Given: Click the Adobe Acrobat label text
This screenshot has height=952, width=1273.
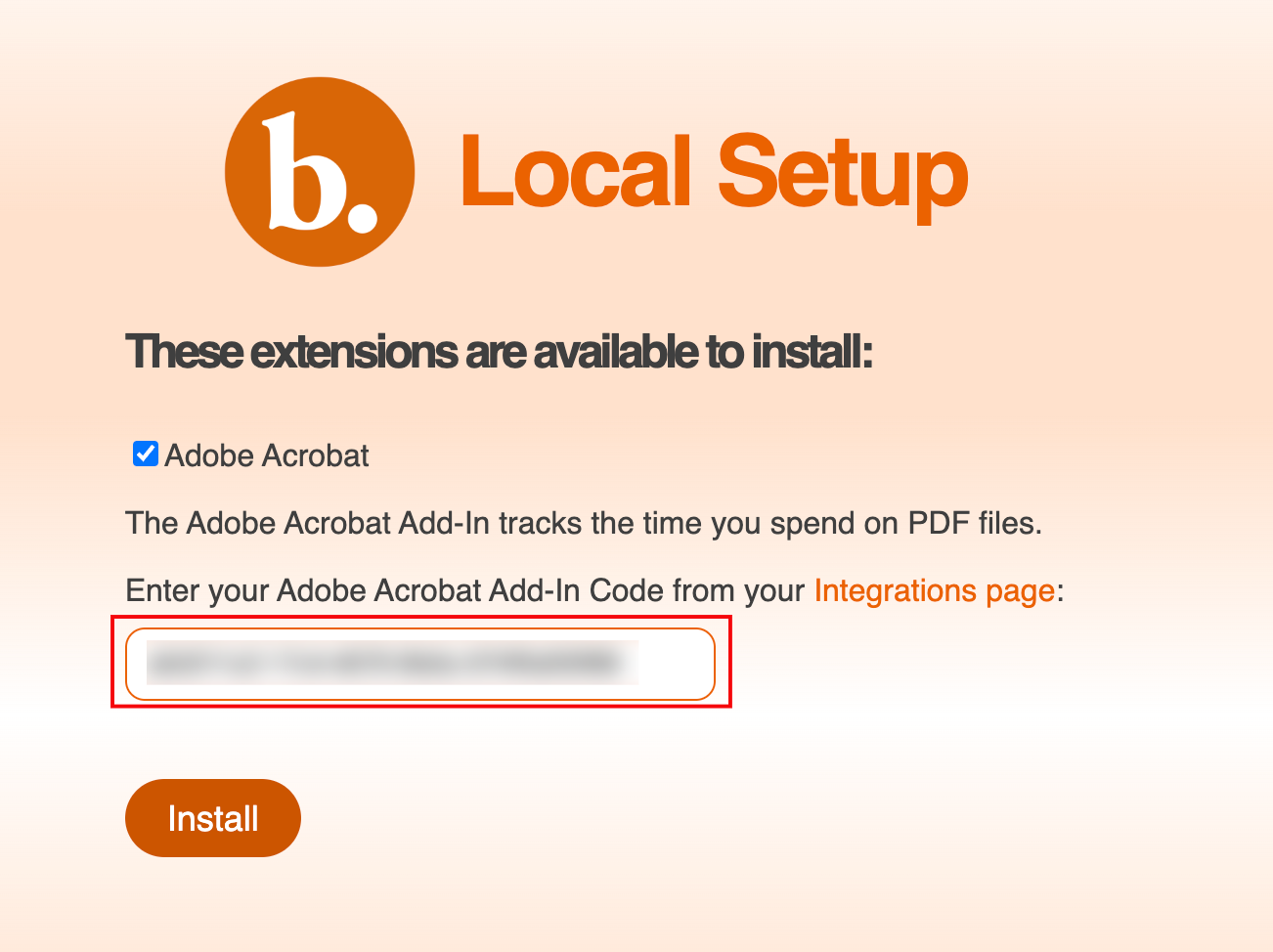Looking at the screenshot, I should pos(266,454).
